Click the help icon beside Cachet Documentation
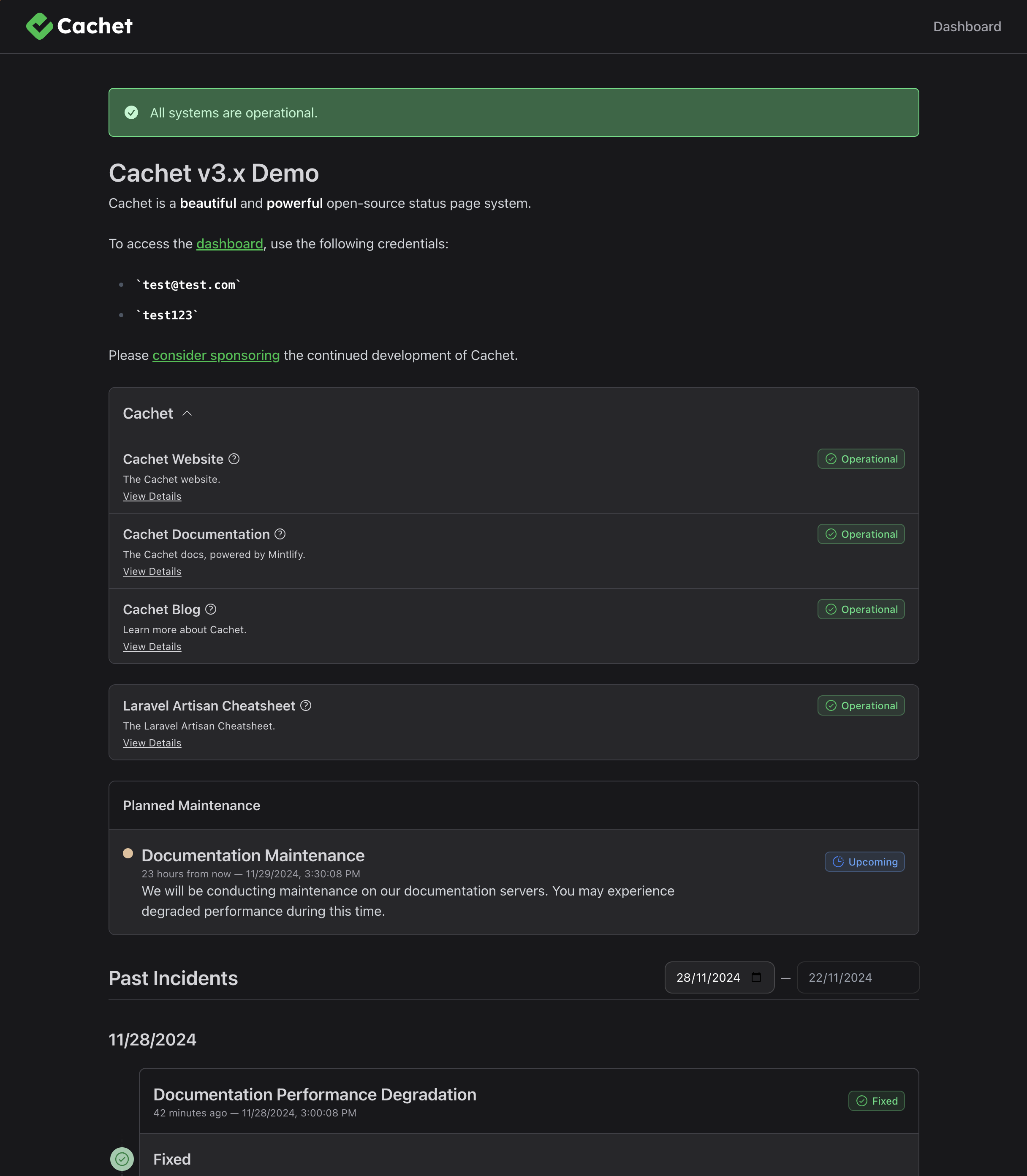1027x1176 pixels. click(x=280, y=534)
